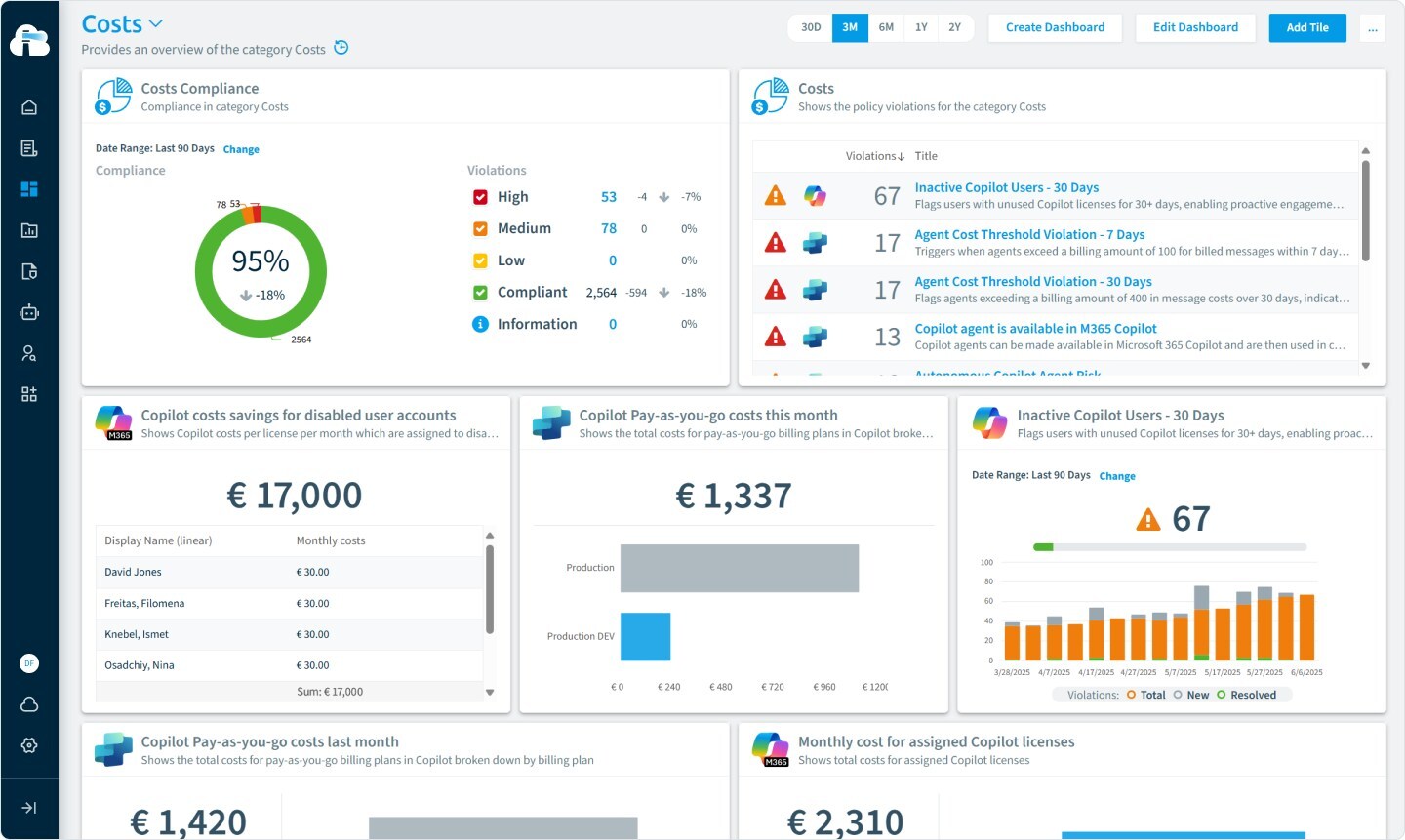Image resolution: width=1405 pixels, height=840 pixels.
Task: Click the Production gray bar in costs this month
Action: [740, 568]
